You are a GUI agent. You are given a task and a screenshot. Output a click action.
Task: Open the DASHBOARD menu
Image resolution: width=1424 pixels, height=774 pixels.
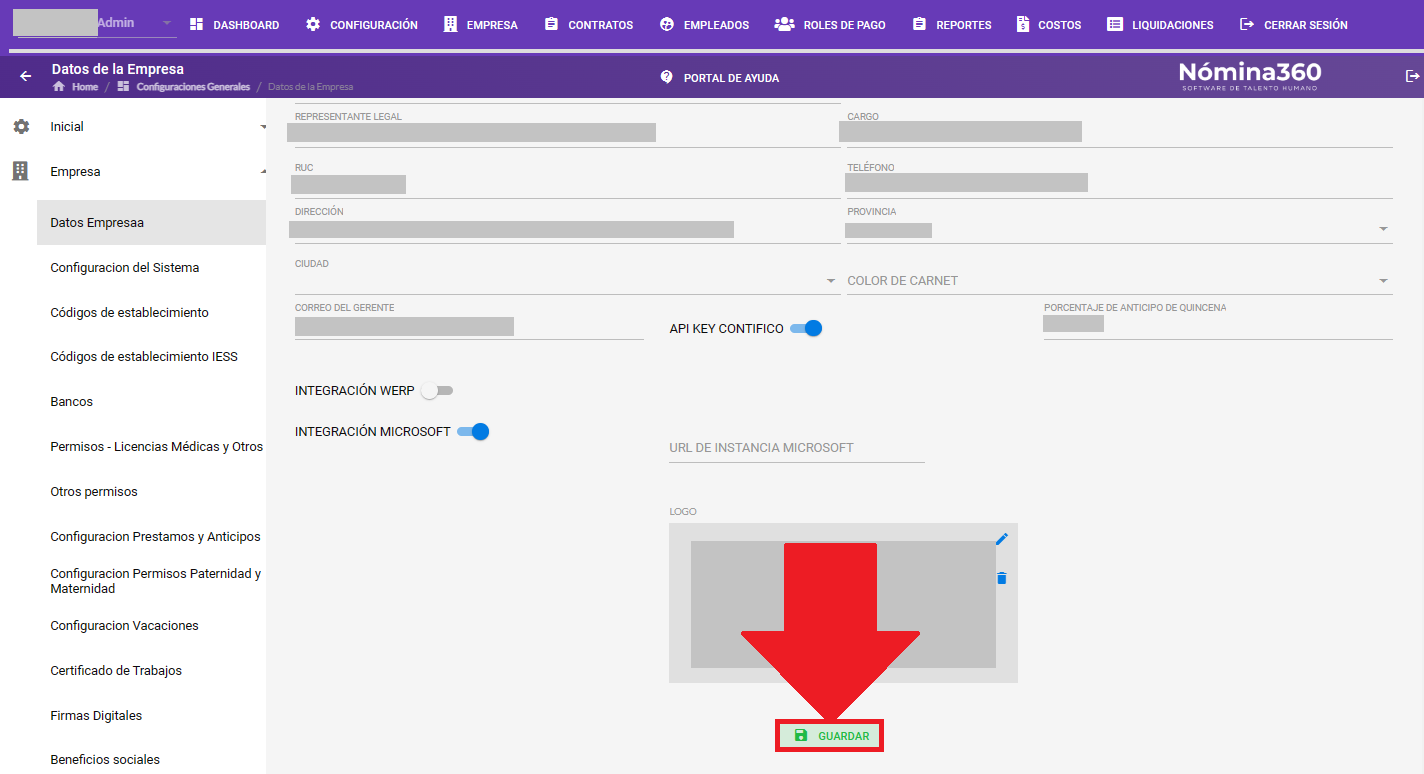tap(234, 25)
